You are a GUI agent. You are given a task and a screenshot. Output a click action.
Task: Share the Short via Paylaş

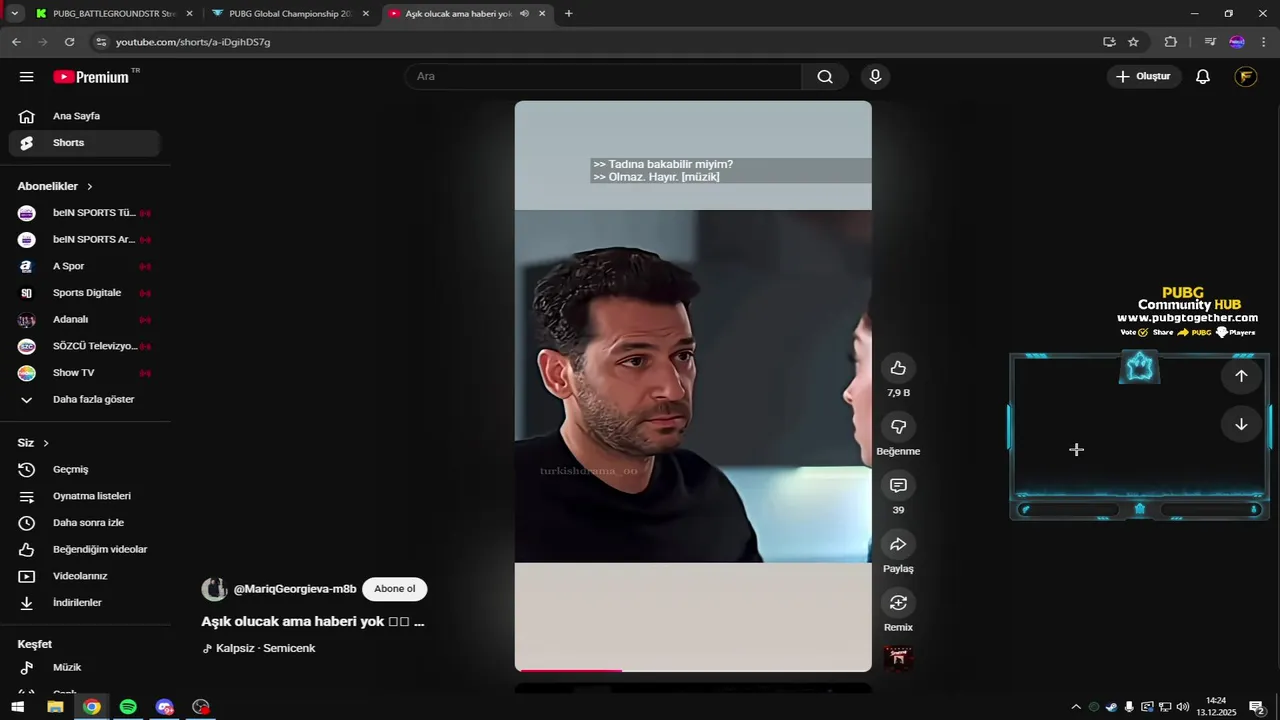click(898, 544)
